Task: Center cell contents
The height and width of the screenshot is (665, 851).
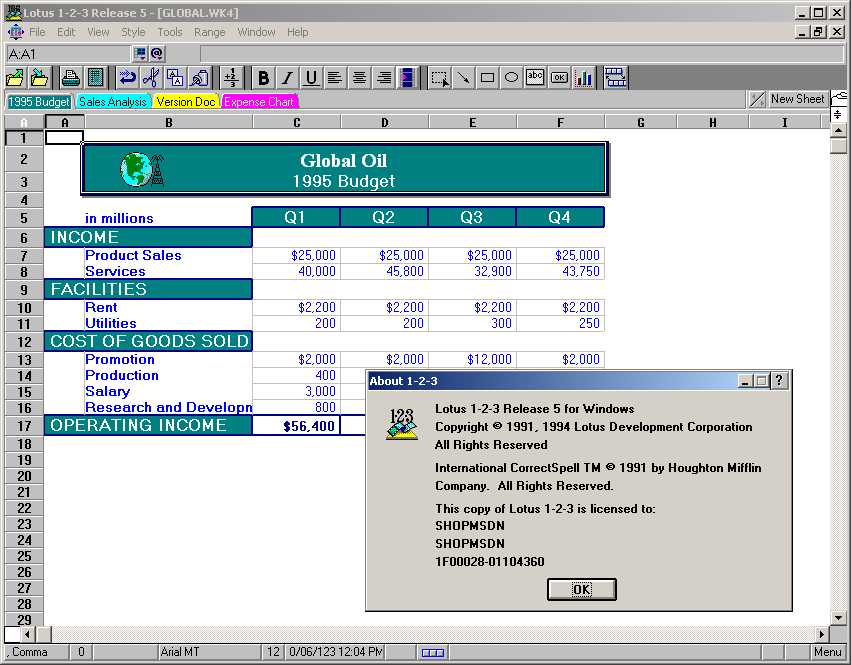Action: click(x=359, y=78)
